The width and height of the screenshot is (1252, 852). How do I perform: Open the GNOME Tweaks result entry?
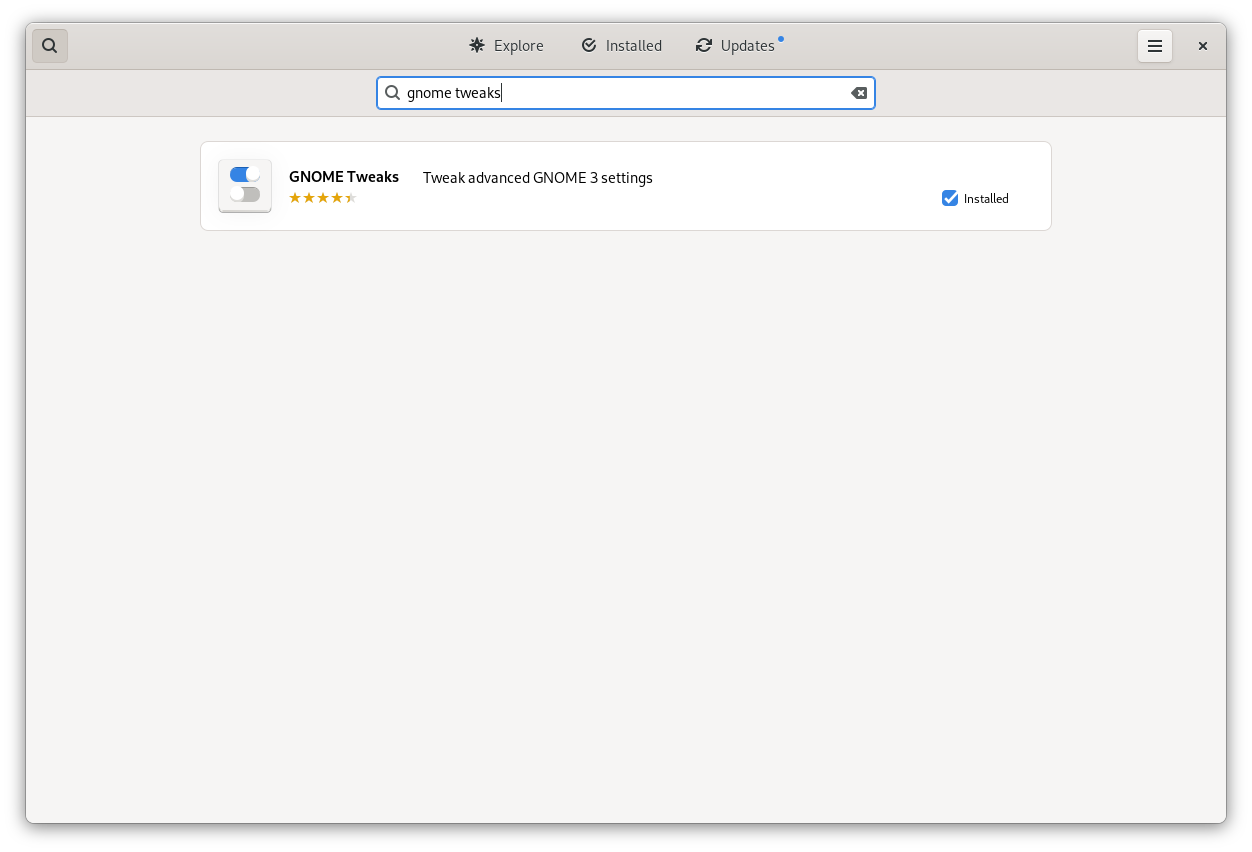(626, 185)
